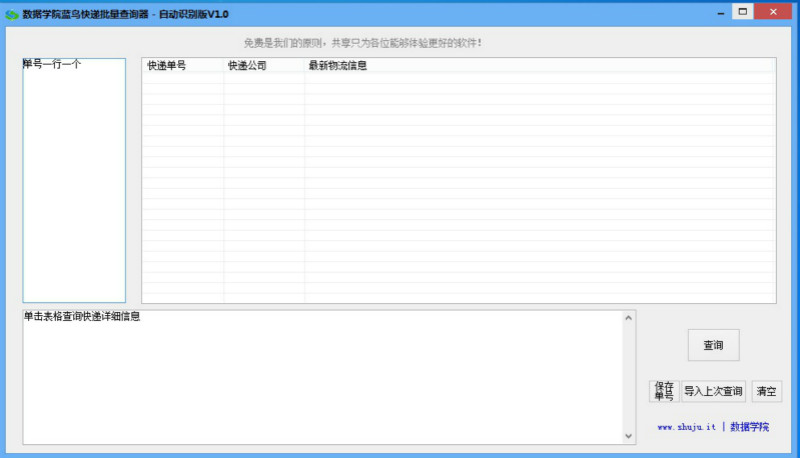This screenshot has height=458, width=800.
Task: Click the detail box scroll down arrow
Action: (629, 436)
